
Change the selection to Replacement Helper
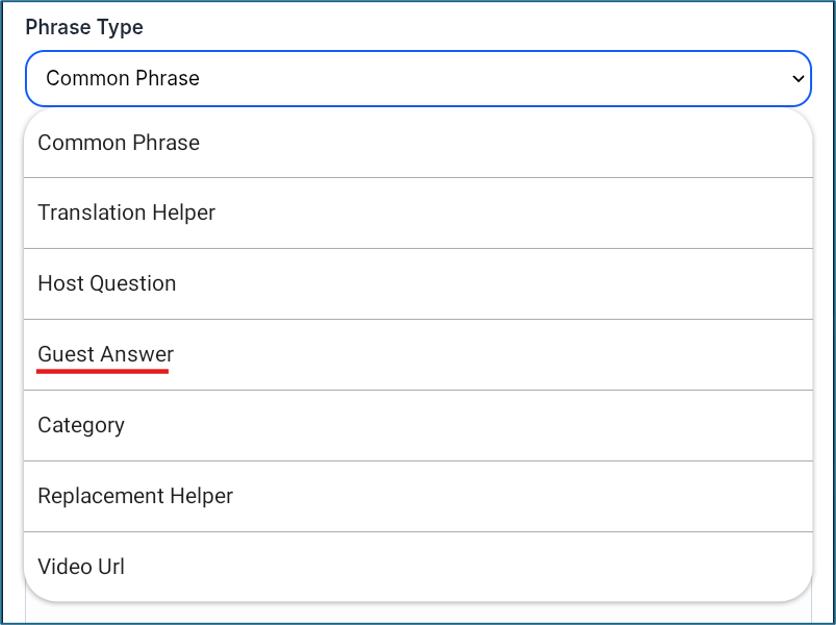418,496
